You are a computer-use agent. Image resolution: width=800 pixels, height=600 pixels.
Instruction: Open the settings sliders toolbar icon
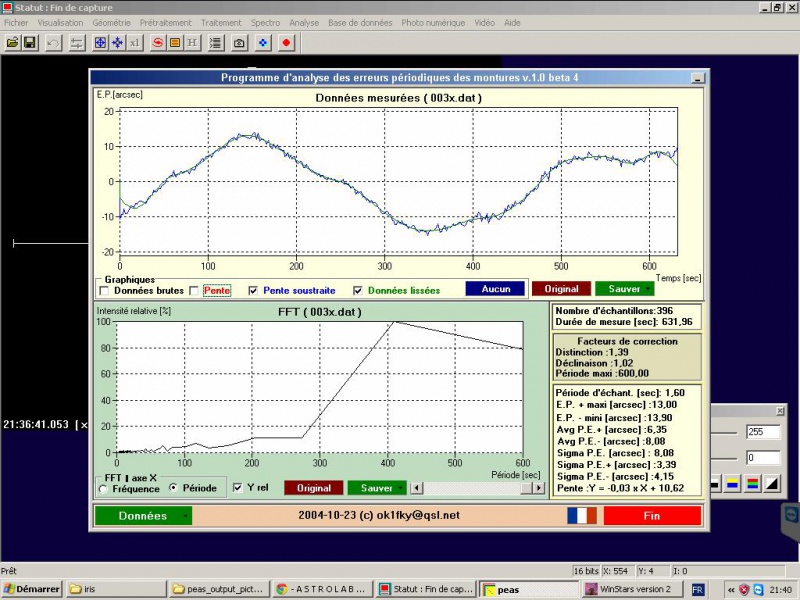77,43
